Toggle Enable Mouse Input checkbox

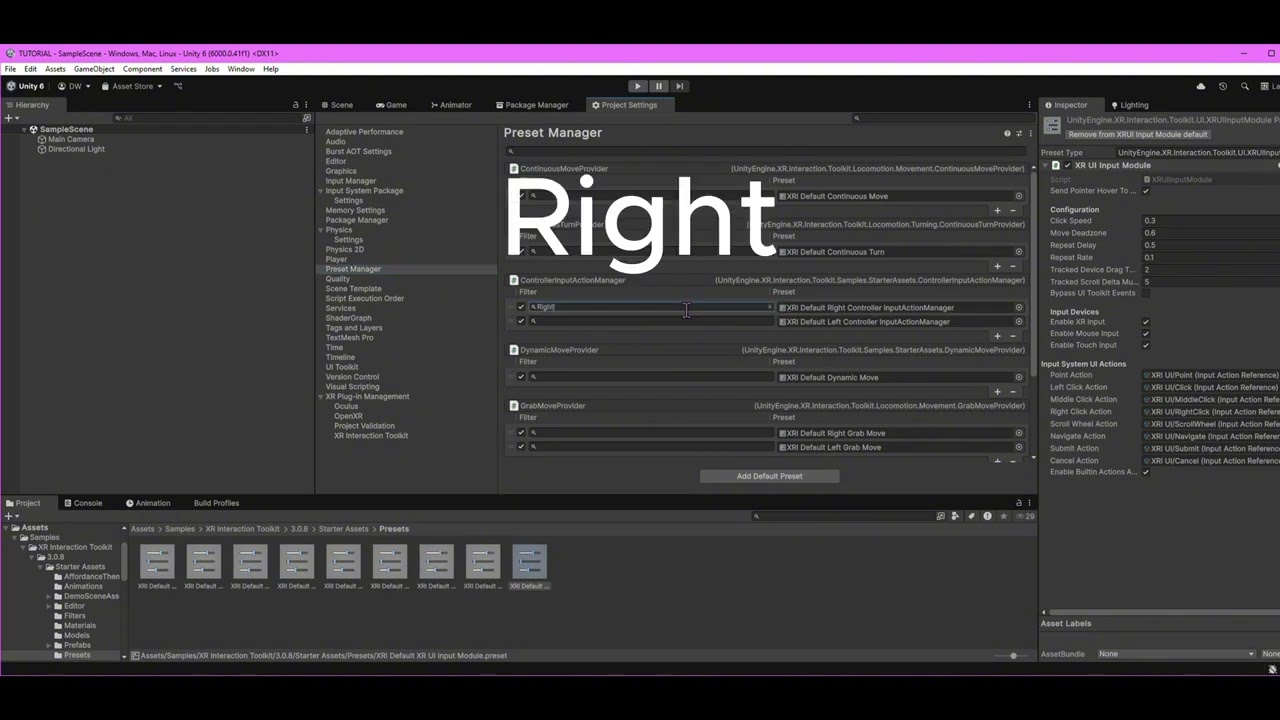pos(1146,334)
